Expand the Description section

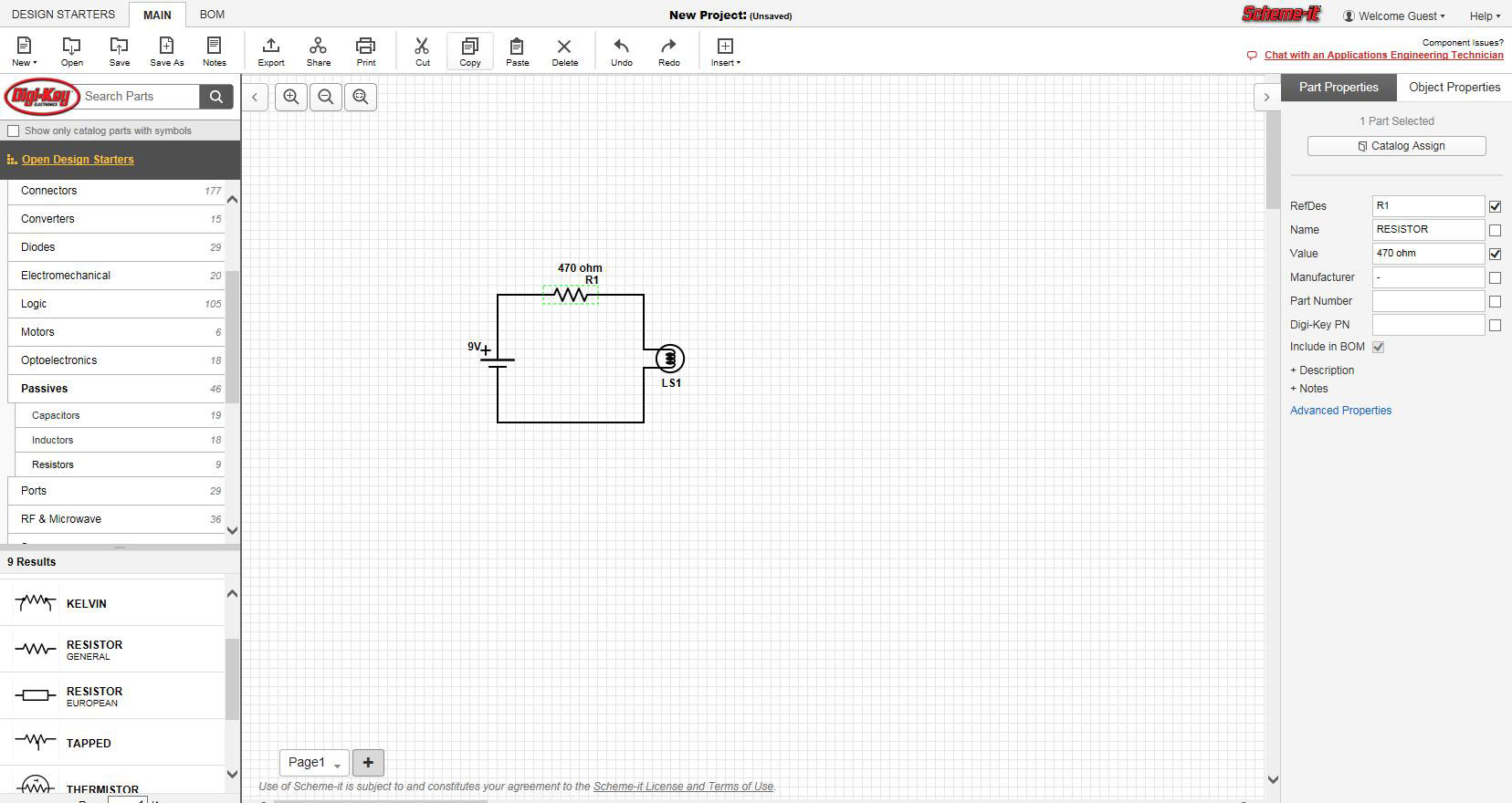(1322, 370)
